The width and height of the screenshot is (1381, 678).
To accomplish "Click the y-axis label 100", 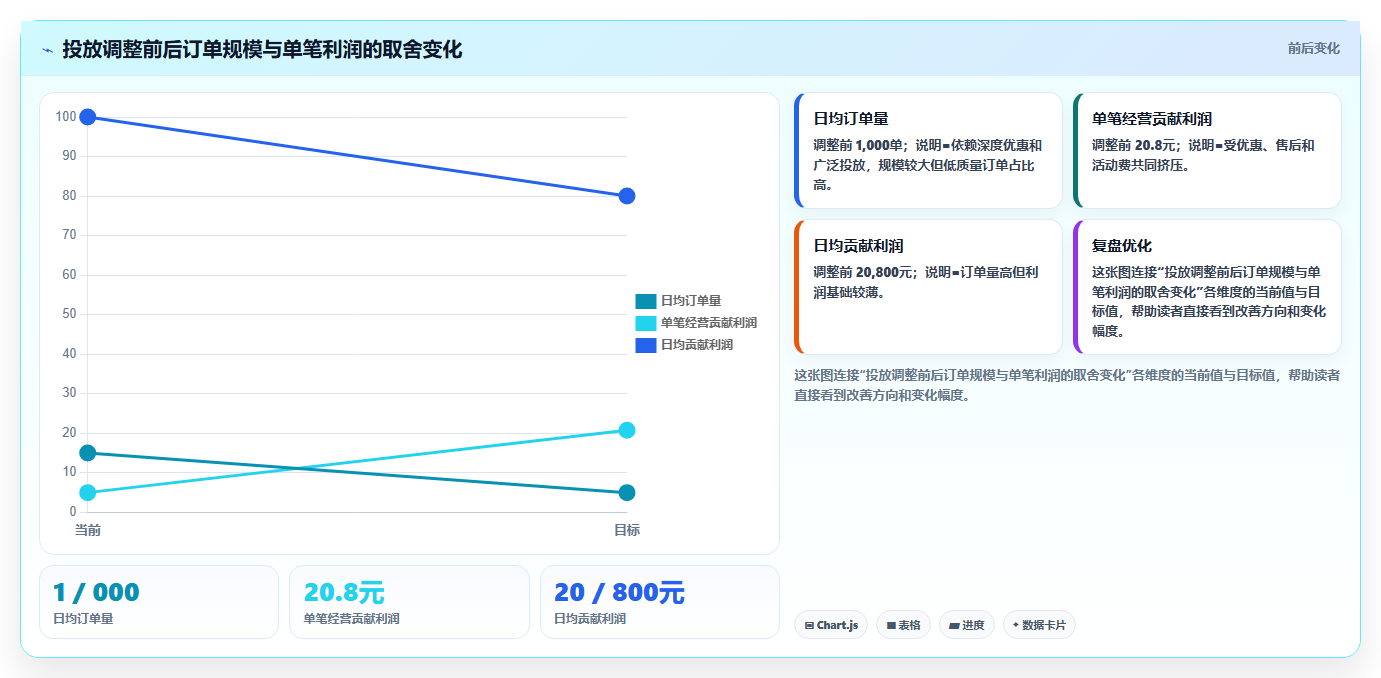I will pos(66,117).
